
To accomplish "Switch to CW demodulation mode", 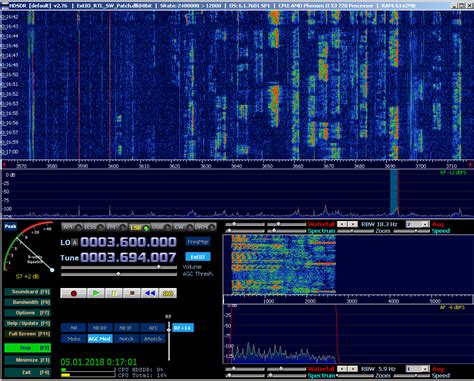I will [x=183, y=227].
